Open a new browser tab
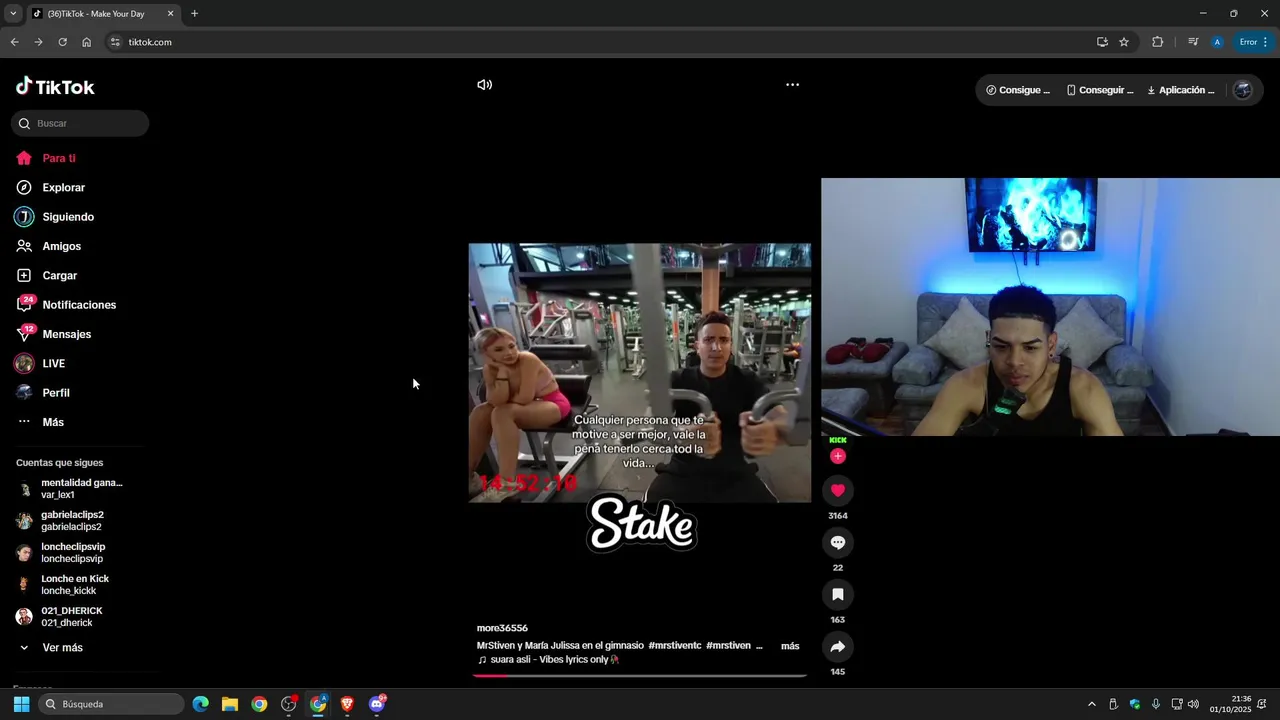 (x=194, y=14)
